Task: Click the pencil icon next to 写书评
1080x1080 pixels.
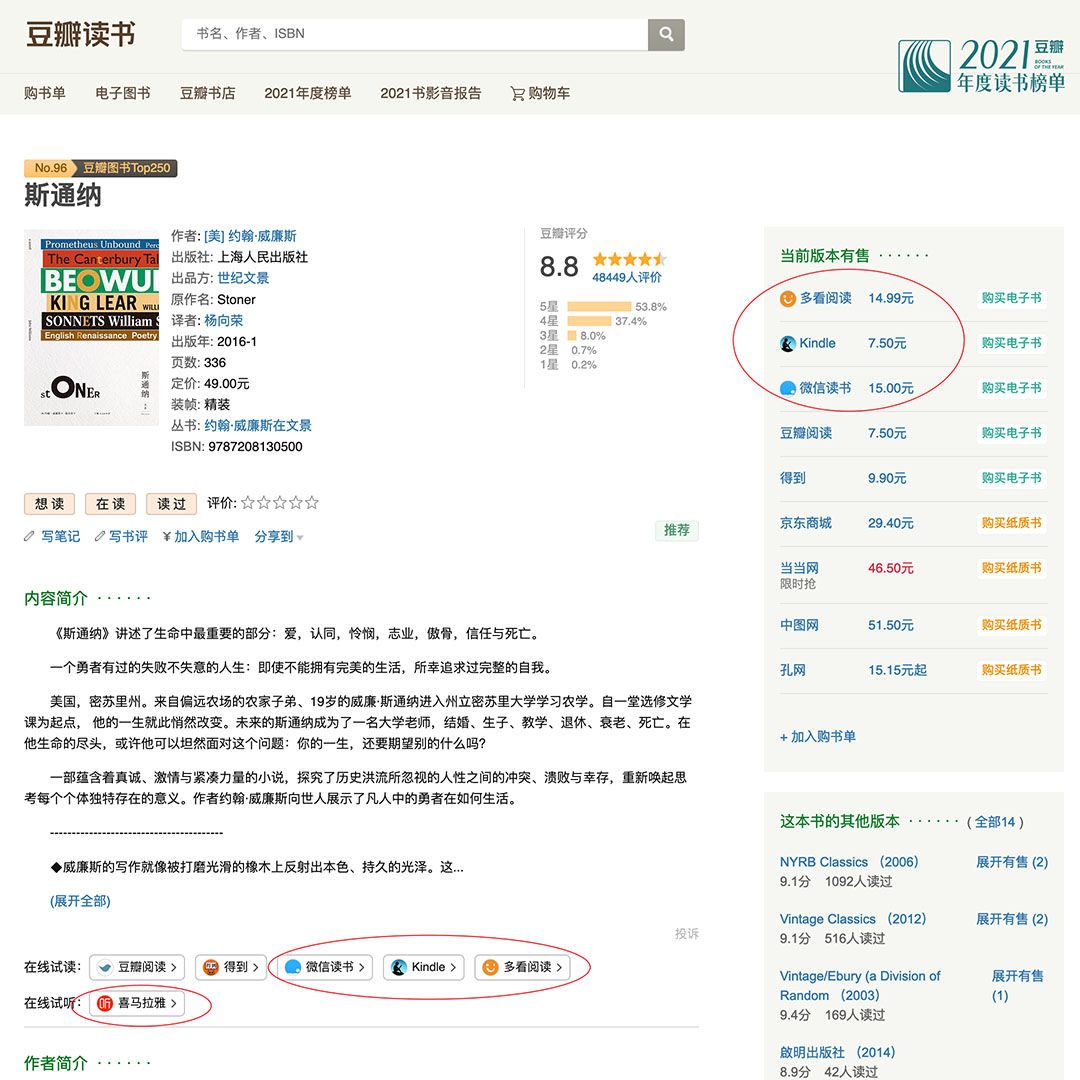Action: click(x=100, y=536)
